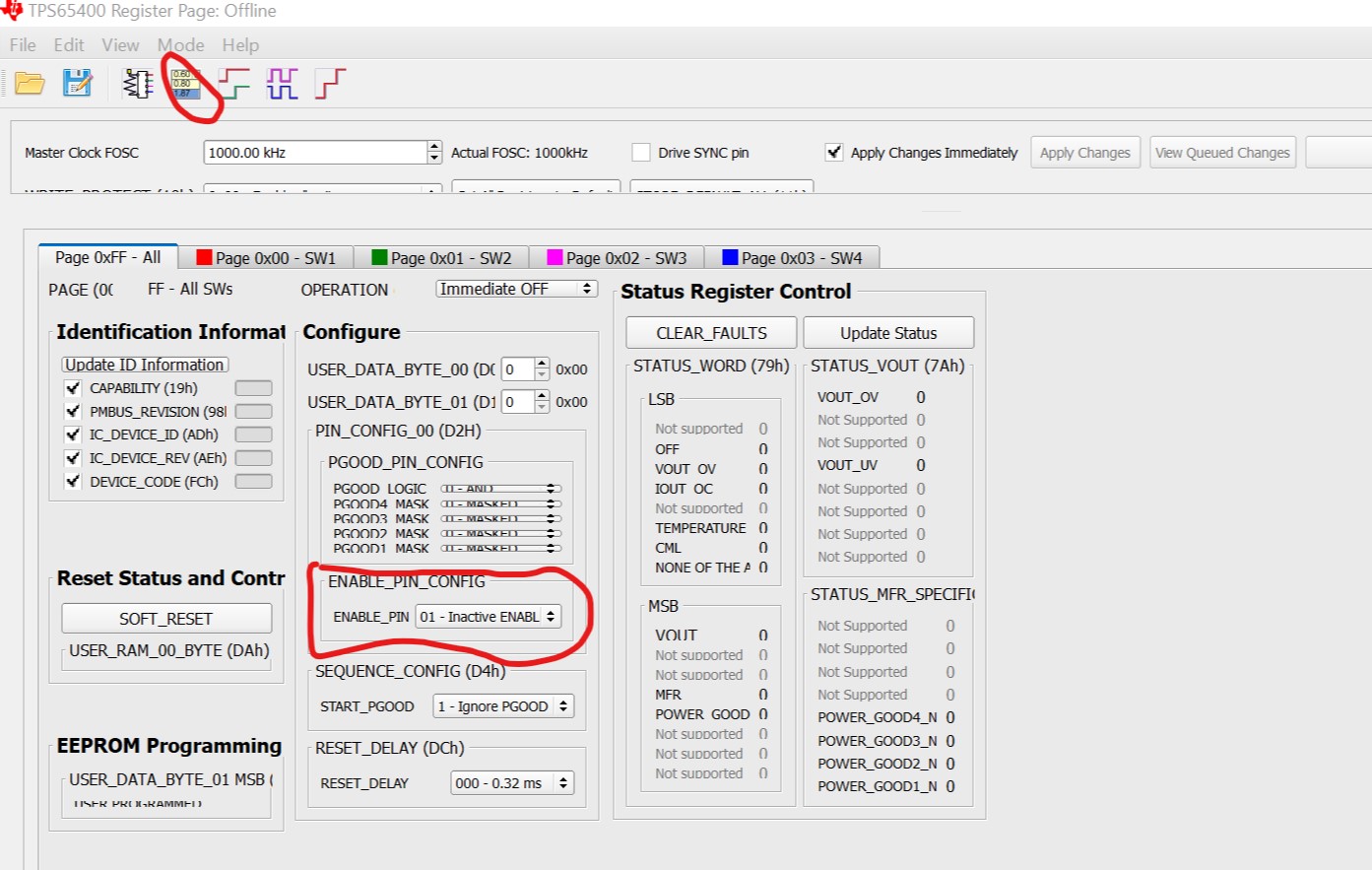Click View Queued Changes button
1372x870 pixels.
coord(1222,153)
